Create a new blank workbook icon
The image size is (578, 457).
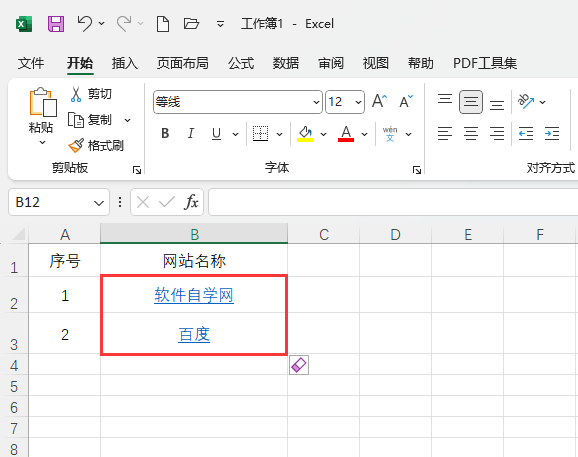pyautogui.click(x=163, y=24)
